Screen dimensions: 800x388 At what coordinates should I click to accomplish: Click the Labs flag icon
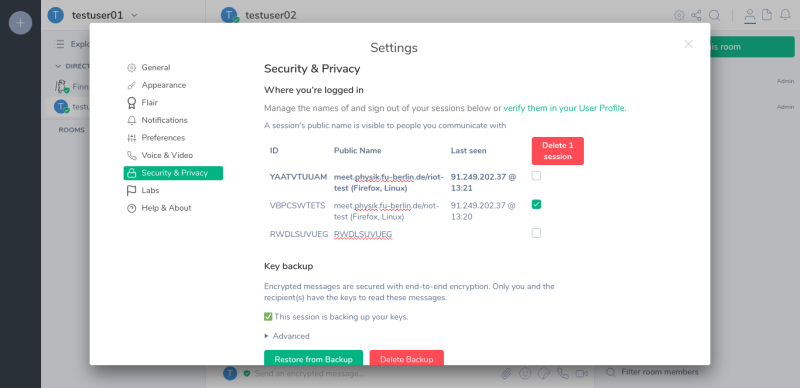point(132,190)
